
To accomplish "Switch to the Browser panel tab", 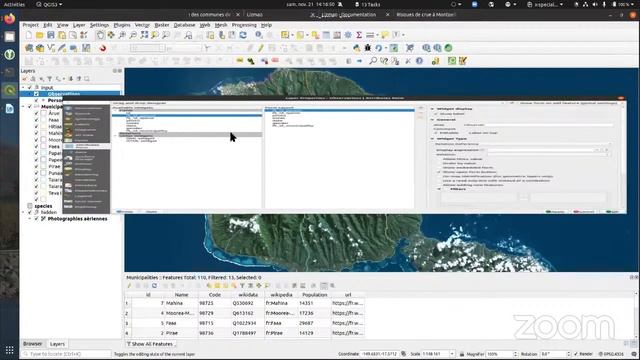I will click(32, 344).
